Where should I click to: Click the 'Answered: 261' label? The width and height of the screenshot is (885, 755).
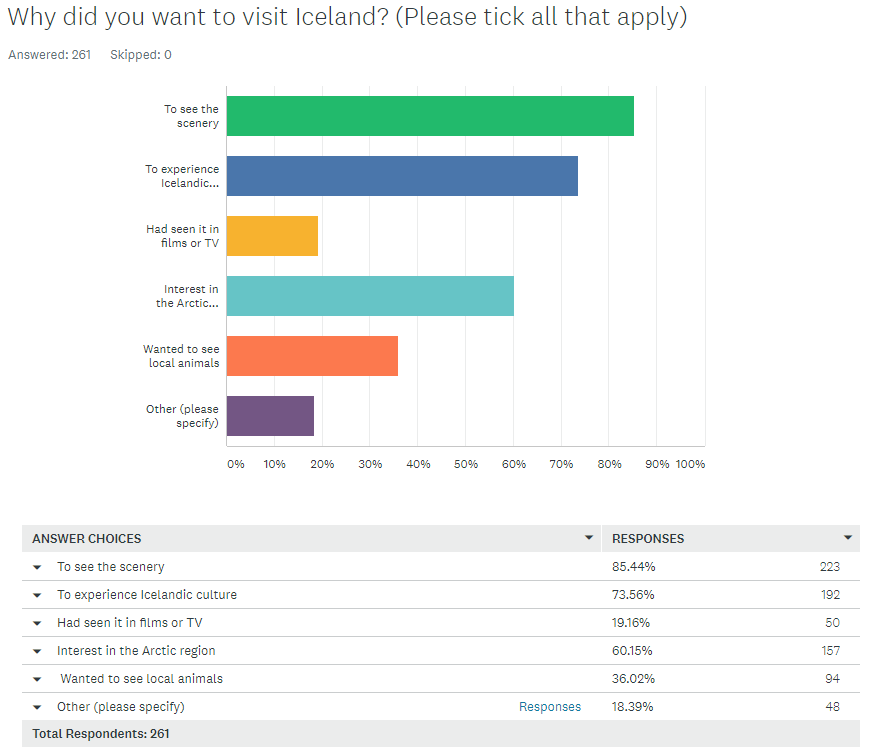49,55
